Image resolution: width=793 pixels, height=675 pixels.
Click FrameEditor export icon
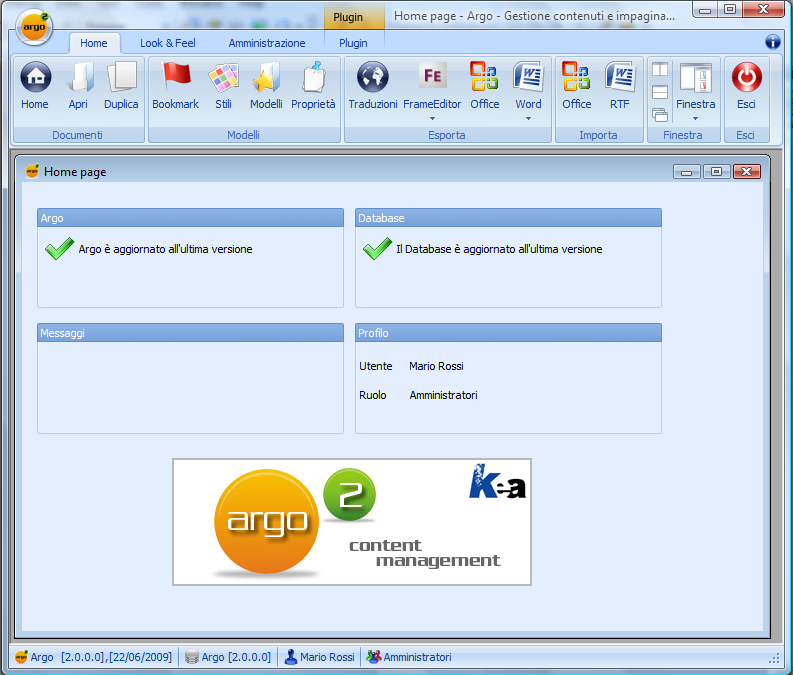click(432, 76)
